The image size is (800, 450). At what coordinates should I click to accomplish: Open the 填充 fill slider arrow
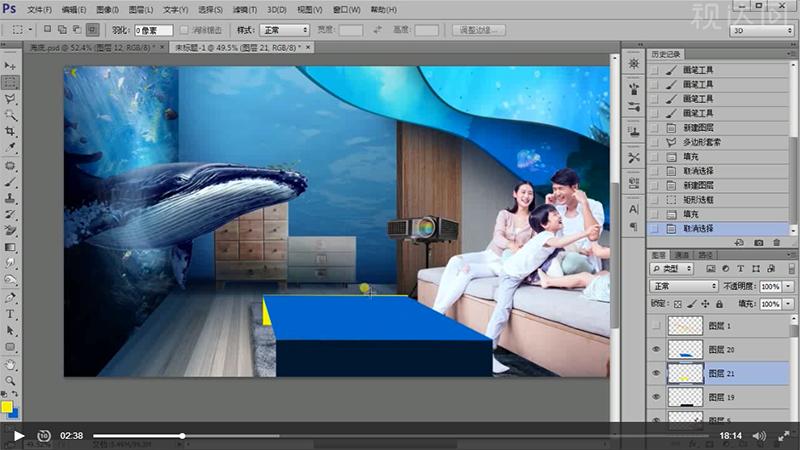point(789,304)
